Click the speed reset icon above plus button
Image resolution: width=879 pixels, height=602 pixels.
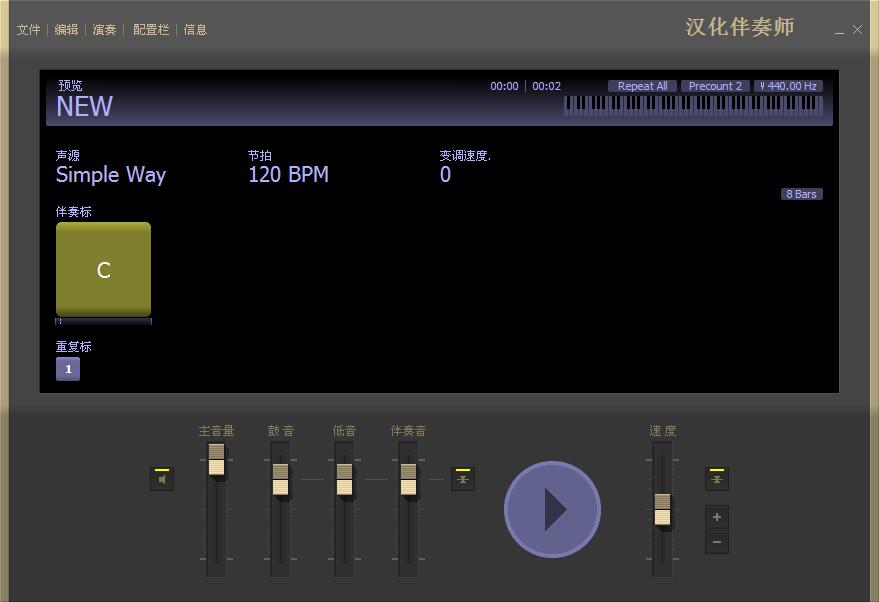pos(717,478)
